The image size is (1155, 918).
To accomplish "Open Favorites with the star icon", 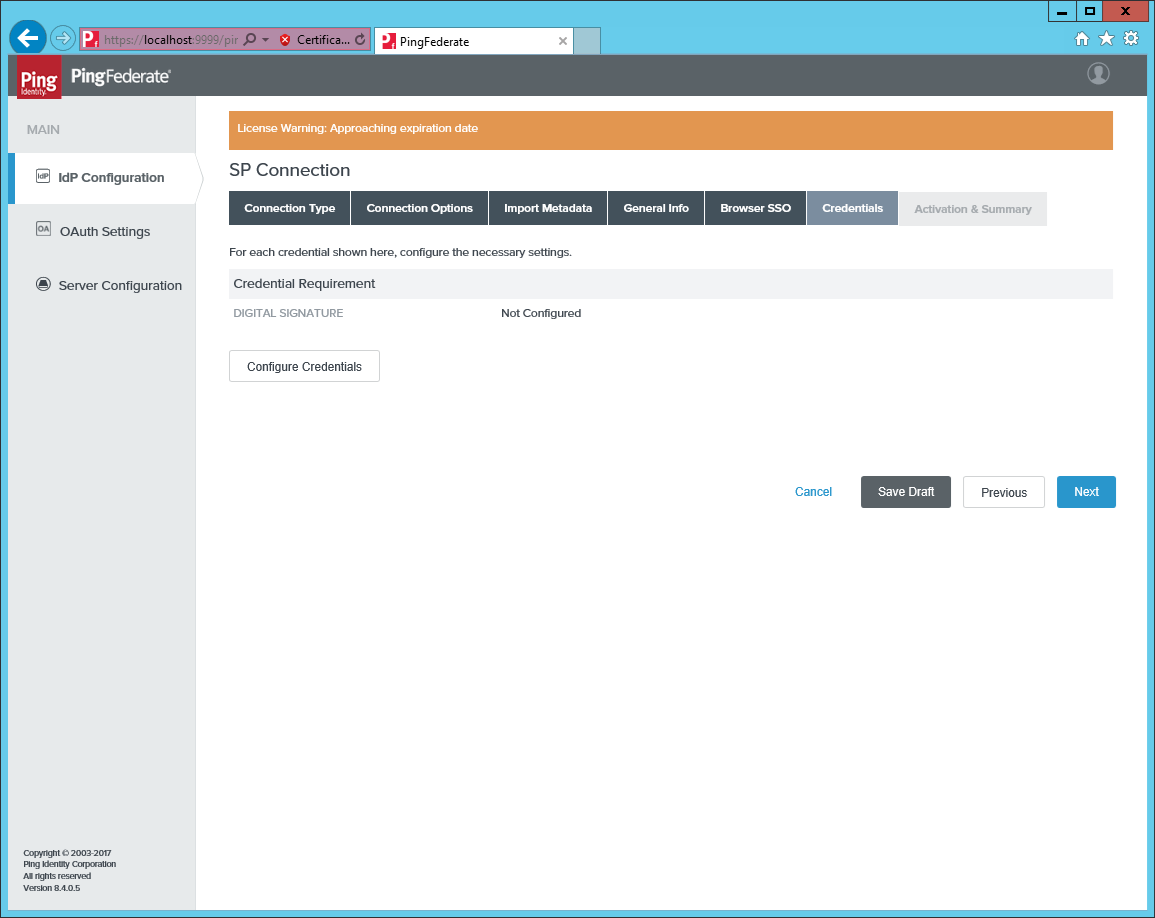I will pos(1106,38).
